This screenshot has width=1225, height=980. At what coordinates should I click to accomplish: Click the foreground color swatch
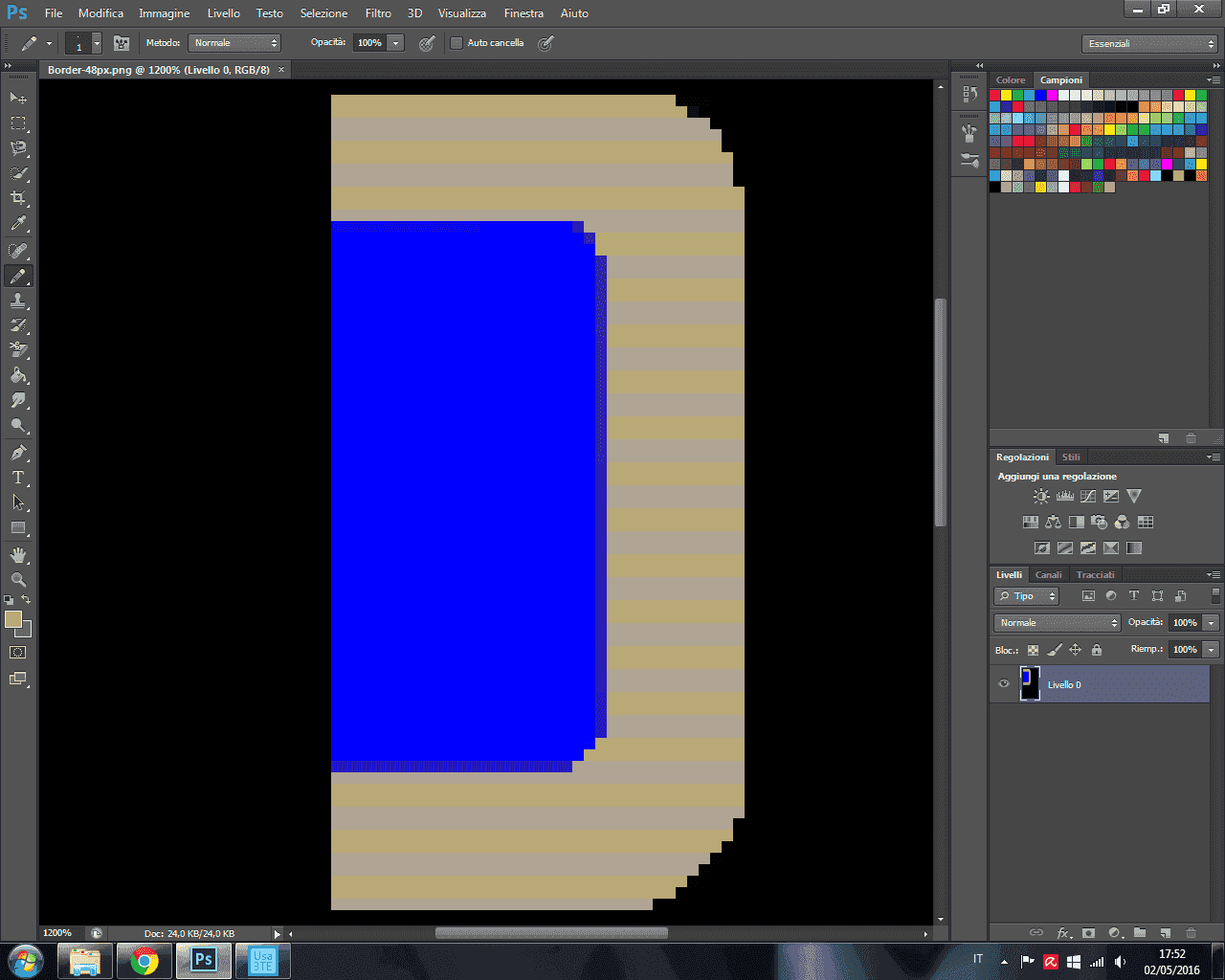tap(12, 619)
